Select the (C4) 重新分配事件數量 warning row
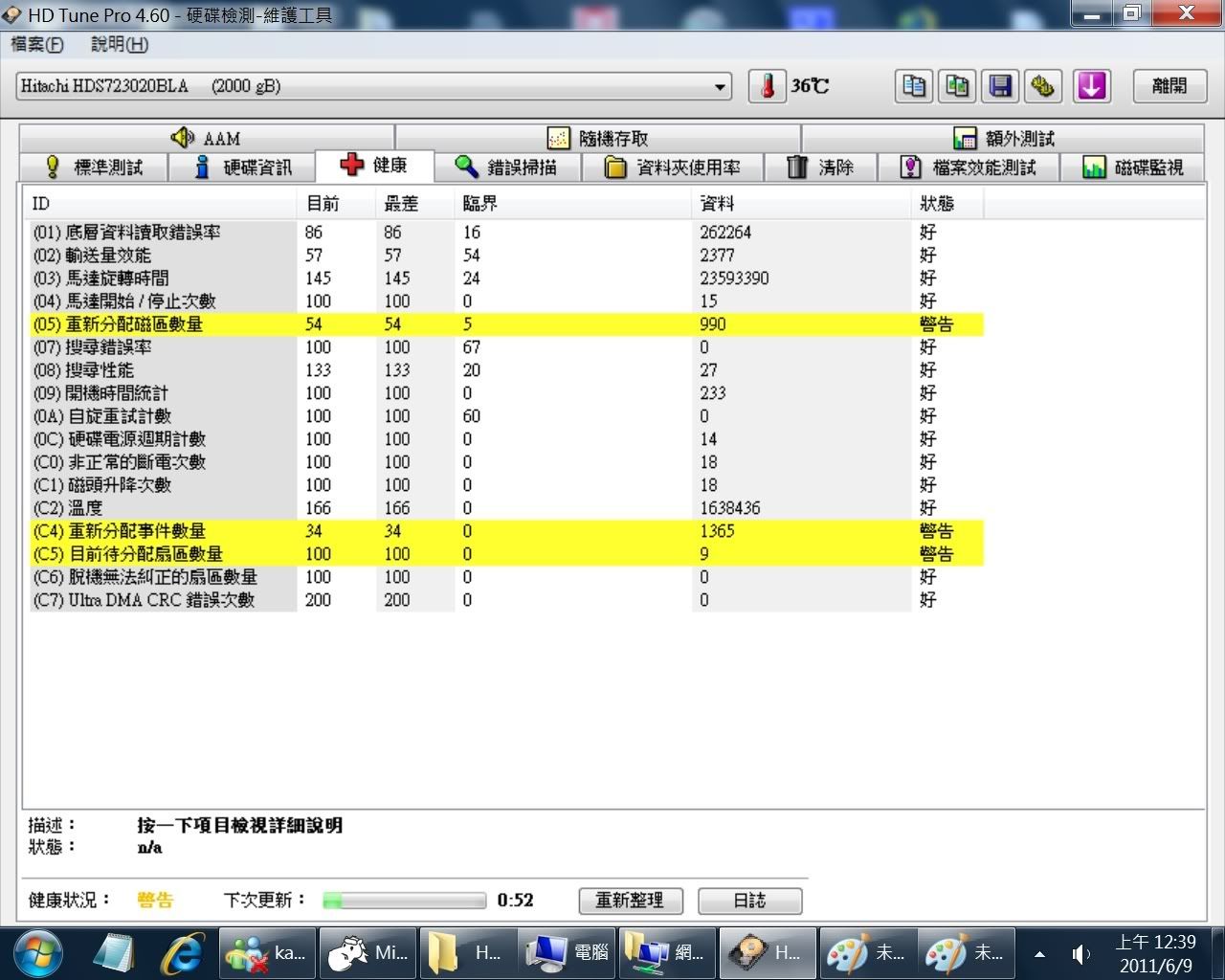 pyautogui.click(x=505, y=531)
